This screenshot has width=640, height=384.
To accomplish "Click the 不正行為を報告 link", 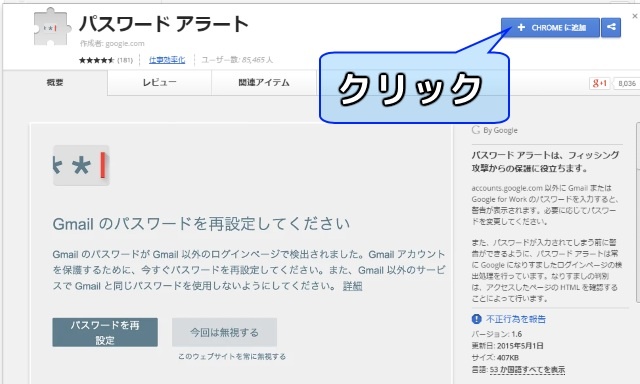I will pos(516,319).
